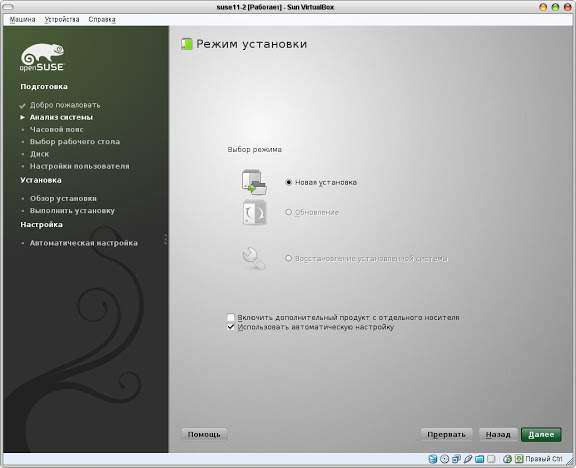The image size is (576, 468).
Task: Select the system repair radio button
Action: point(289,258)
